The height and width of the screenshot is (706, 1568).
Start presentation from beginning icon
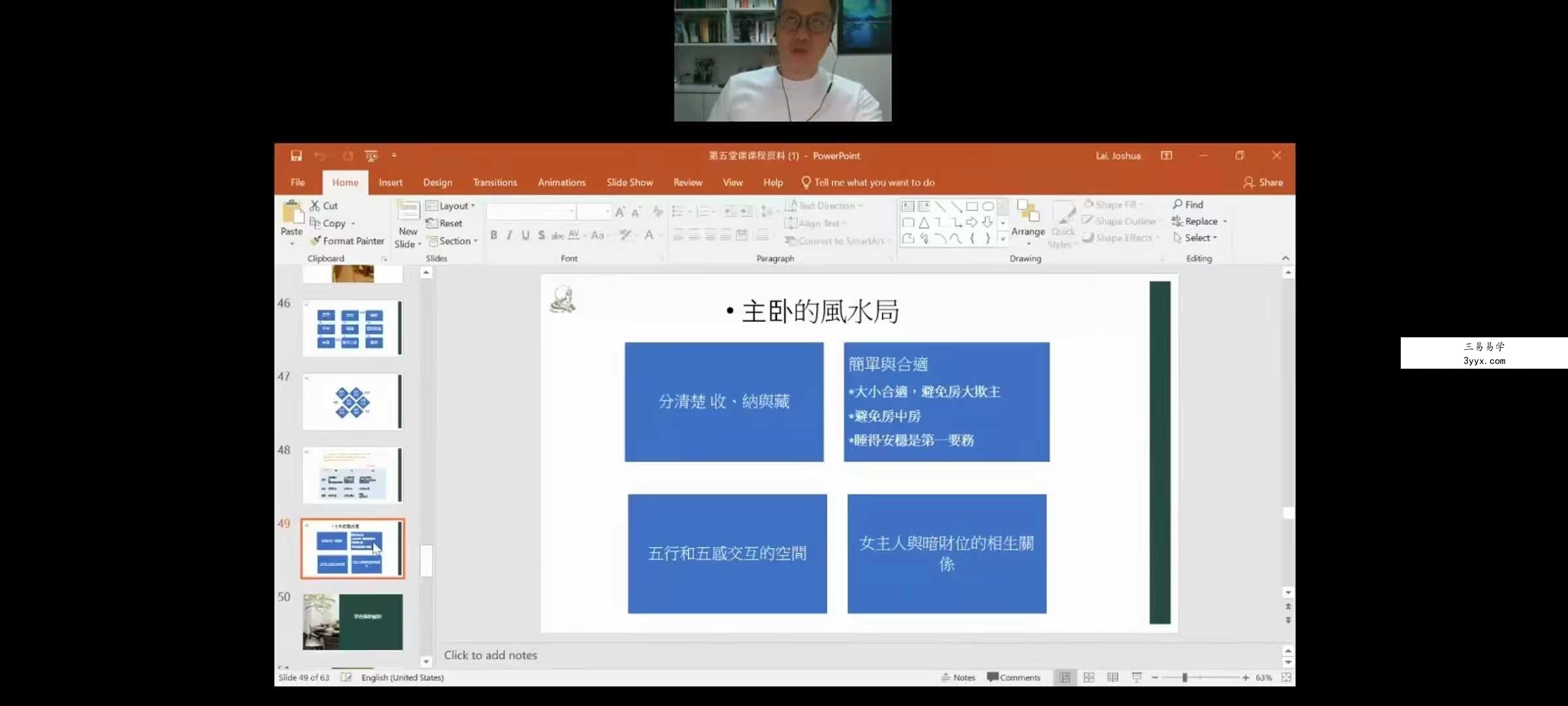point(371,156)
